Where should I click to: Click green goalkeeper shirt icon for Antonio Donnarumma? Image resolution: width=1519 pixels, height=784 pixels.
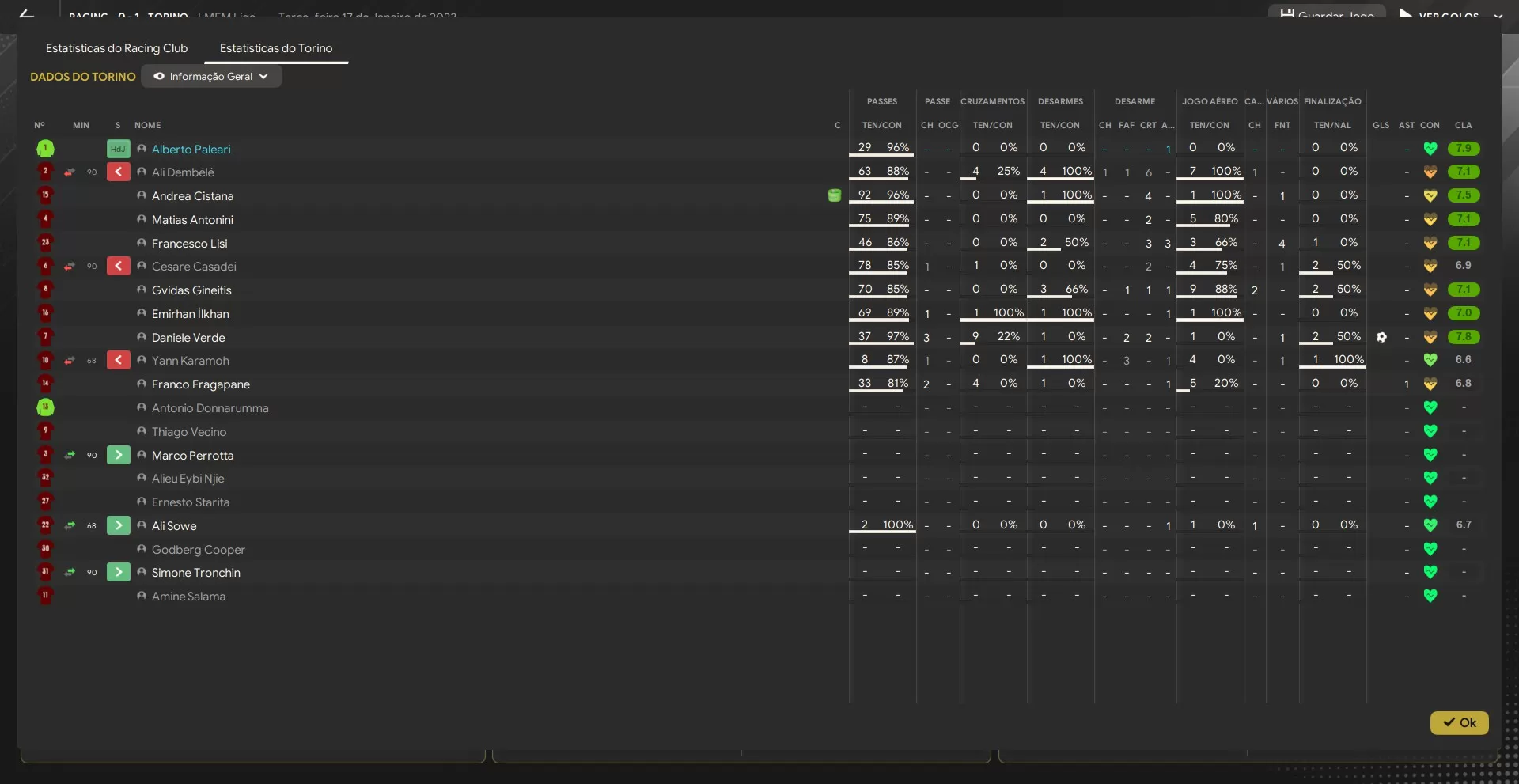45,407
